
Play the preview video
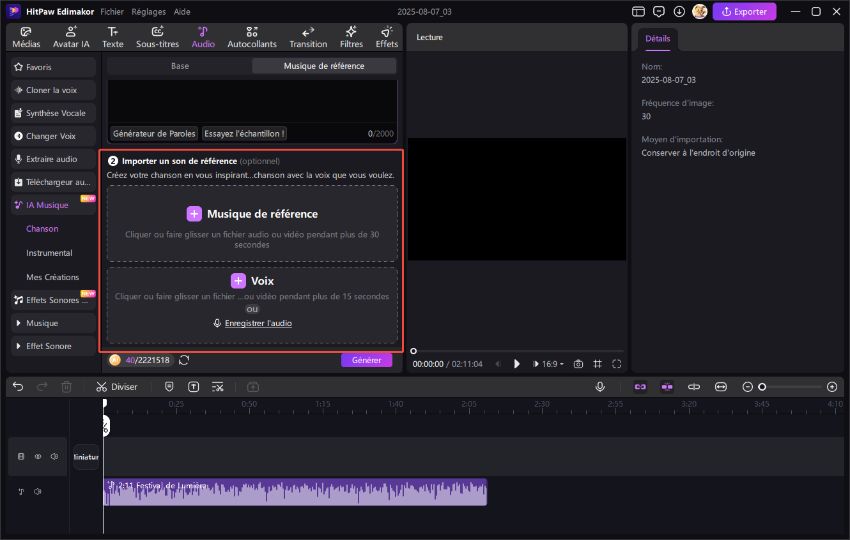pyautogui.click(x=517, y=364)
